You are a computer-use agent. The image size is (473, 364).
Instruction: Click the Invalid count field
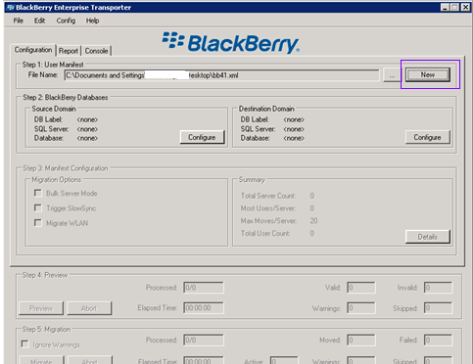click(438, 288)
